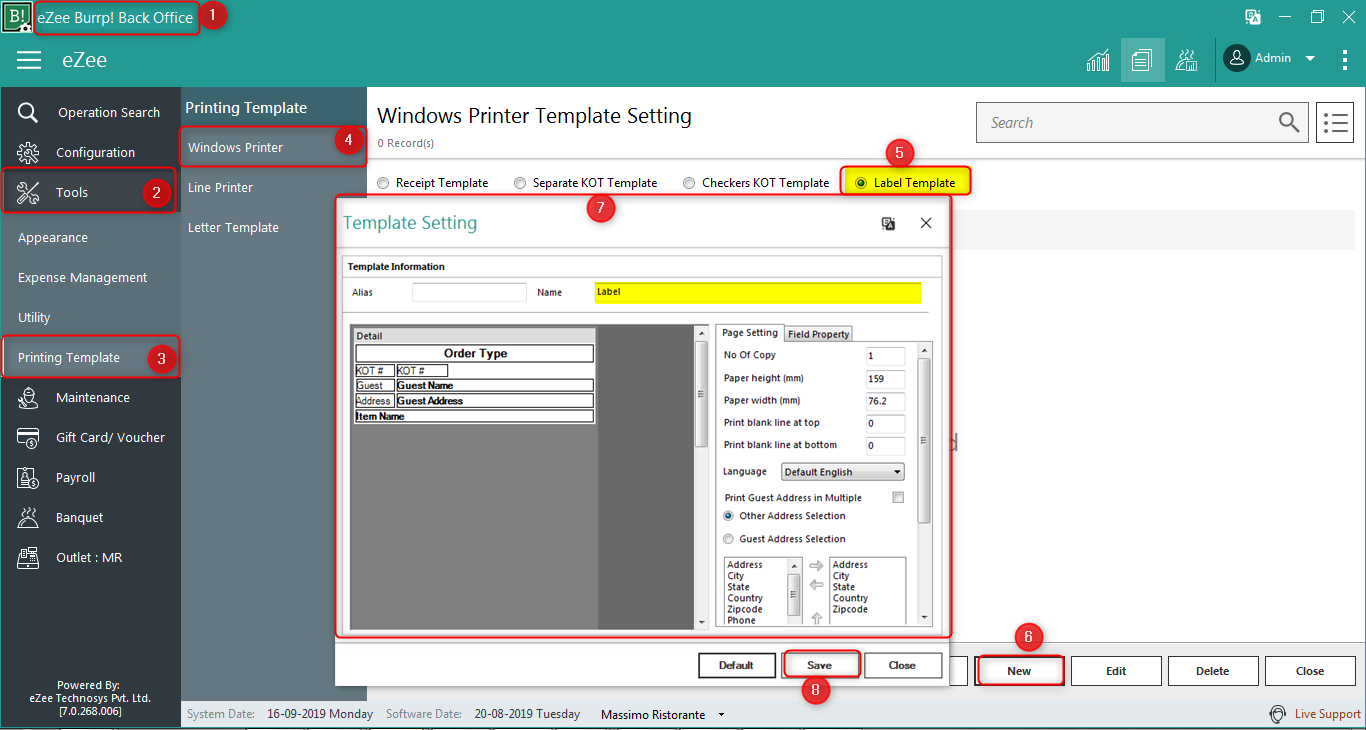Screen dimensions: 1366x730
Task: Open the vertical three-dot more options menu
Action: point(1345,60)
